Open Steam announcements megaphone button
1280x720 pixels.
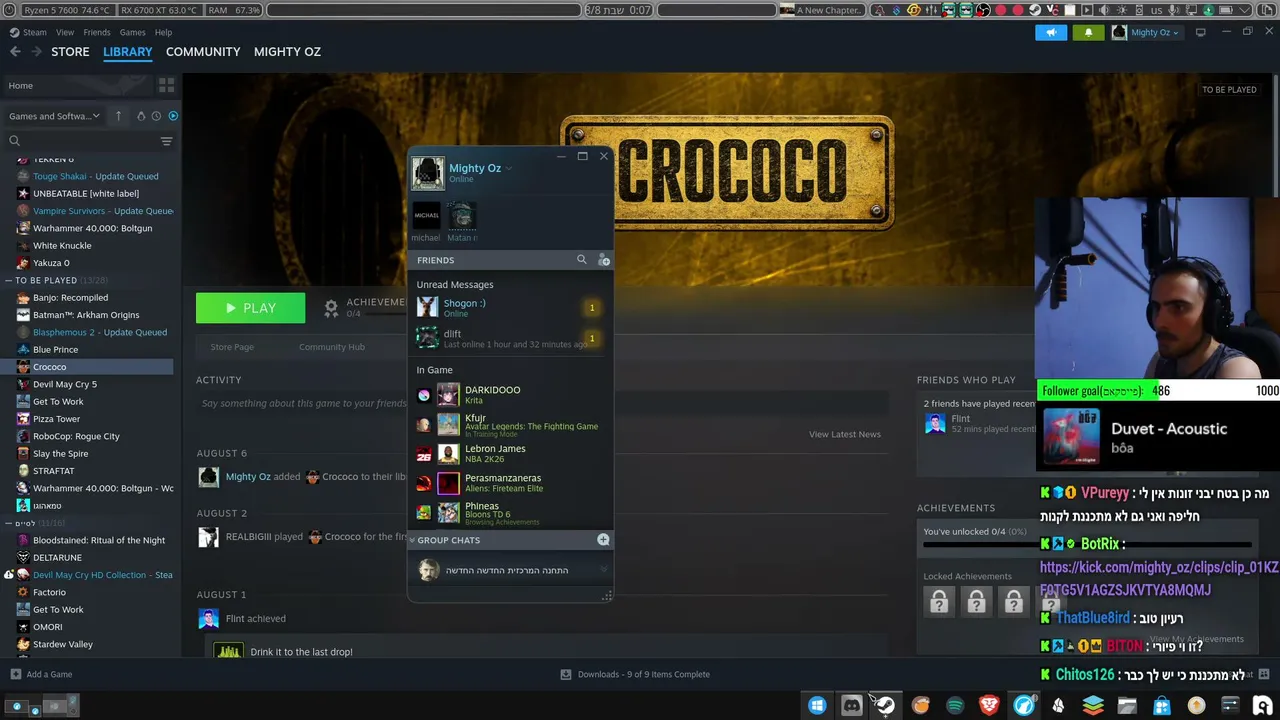pyautogui.click(x=1051, y=32)
